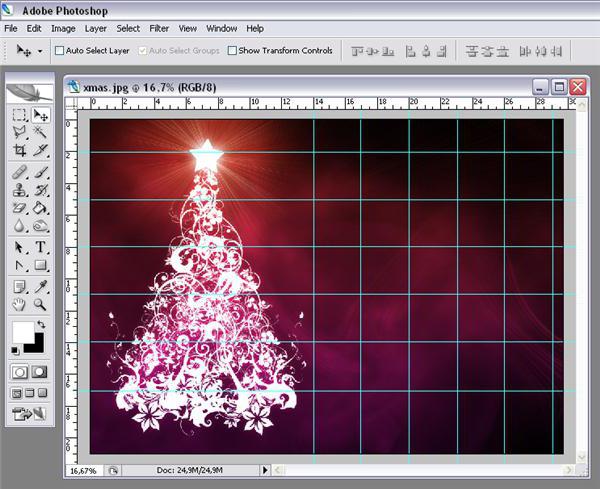Open the status bar info arrow menu

[x=265, y=470]
